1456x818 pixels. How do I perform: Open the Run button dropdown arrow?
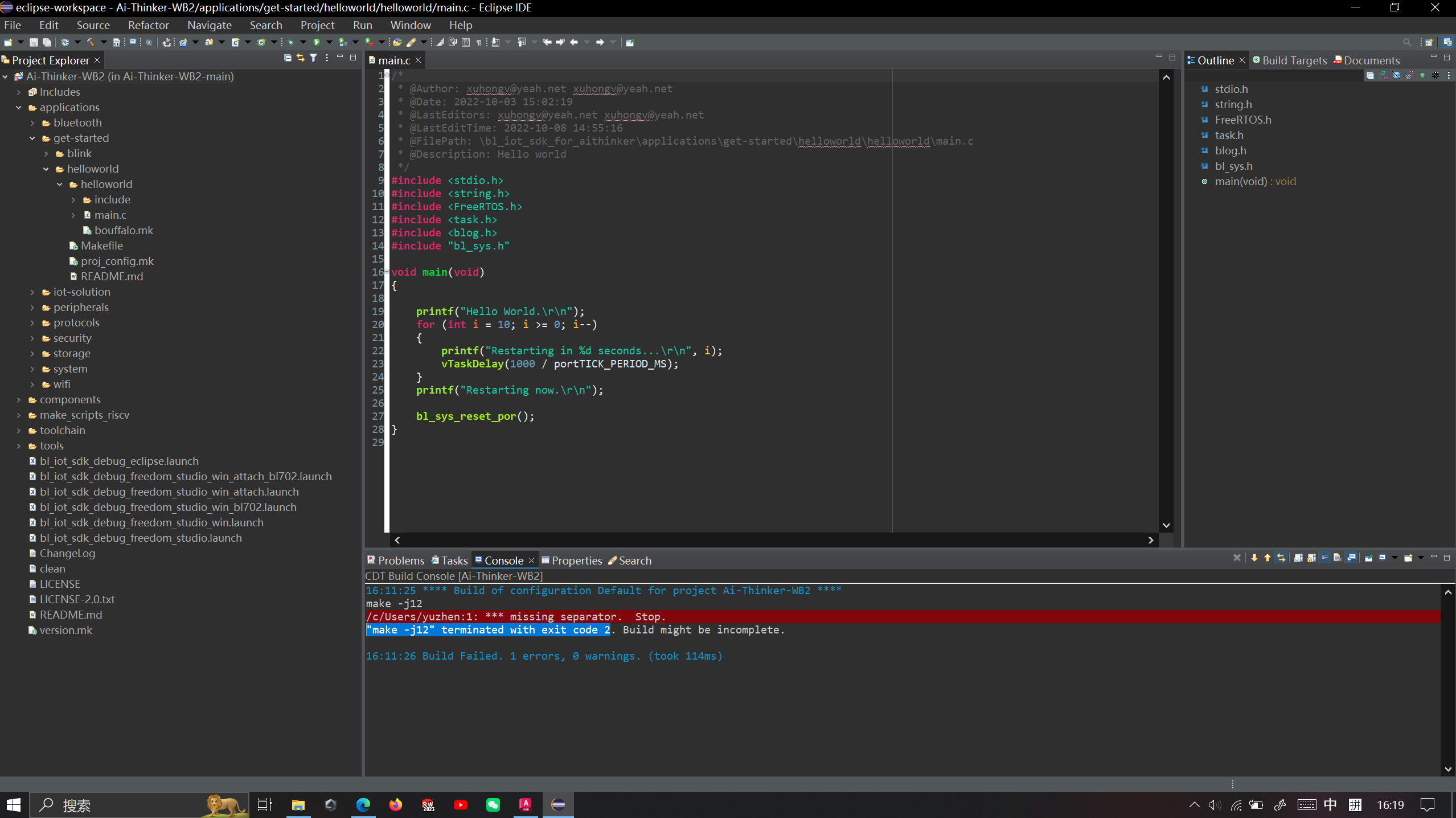pyautogui.click(x=329, y=42)
